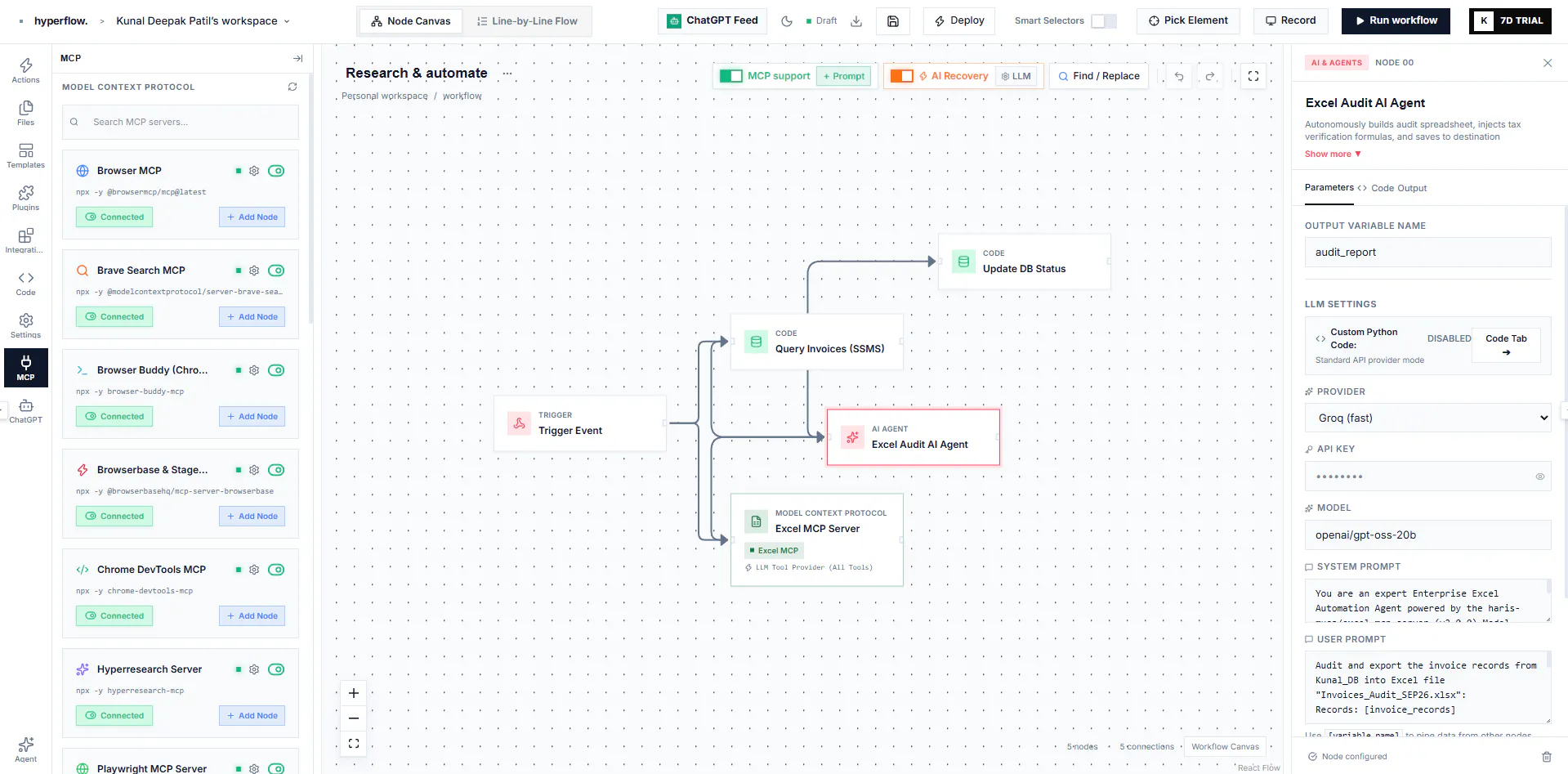Open Browser MCP settings gear

(x=254, y=171)
